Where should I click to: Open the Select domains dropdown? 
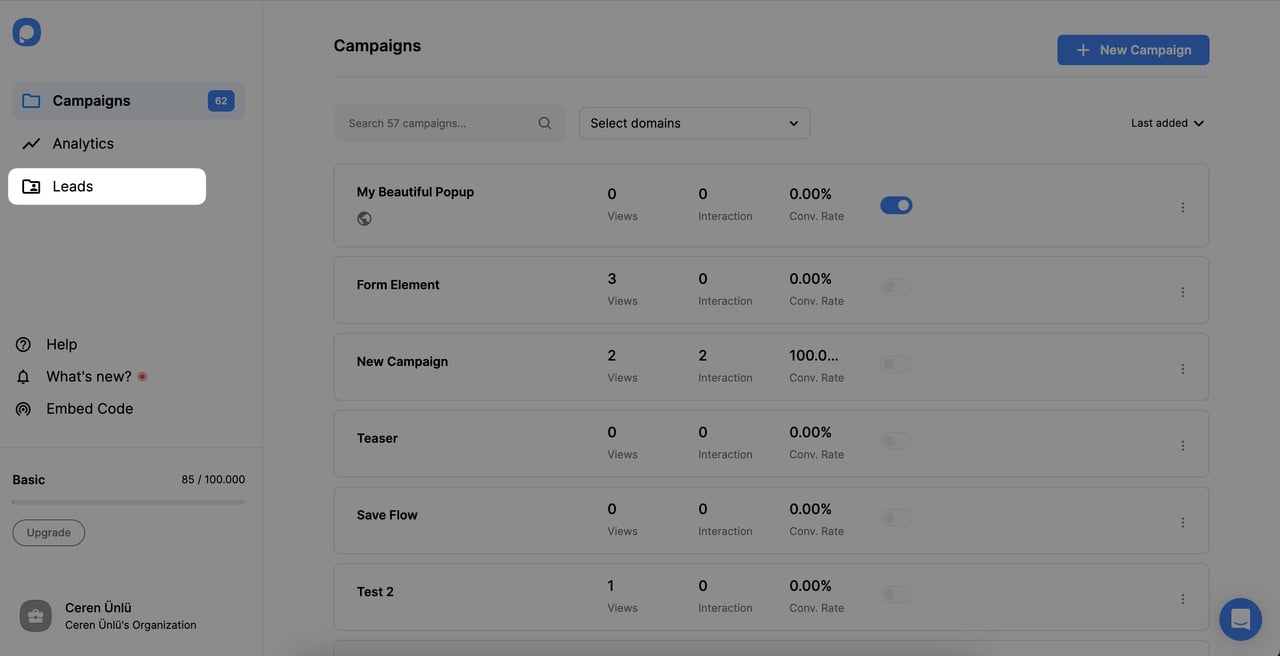coord(694,123)
